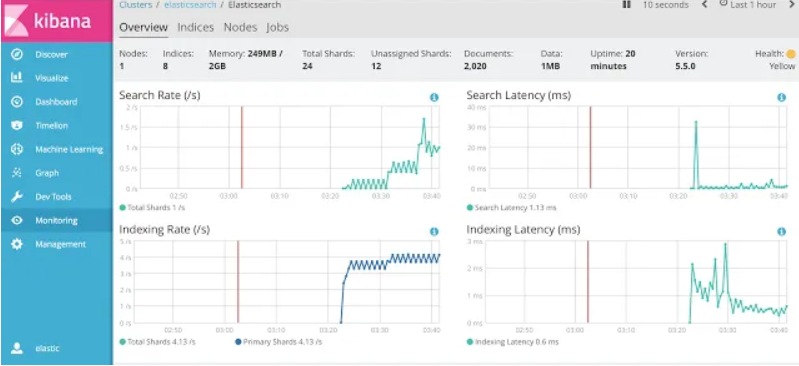
Task: Click the Kibana logo
Action: tap(56, 21)
